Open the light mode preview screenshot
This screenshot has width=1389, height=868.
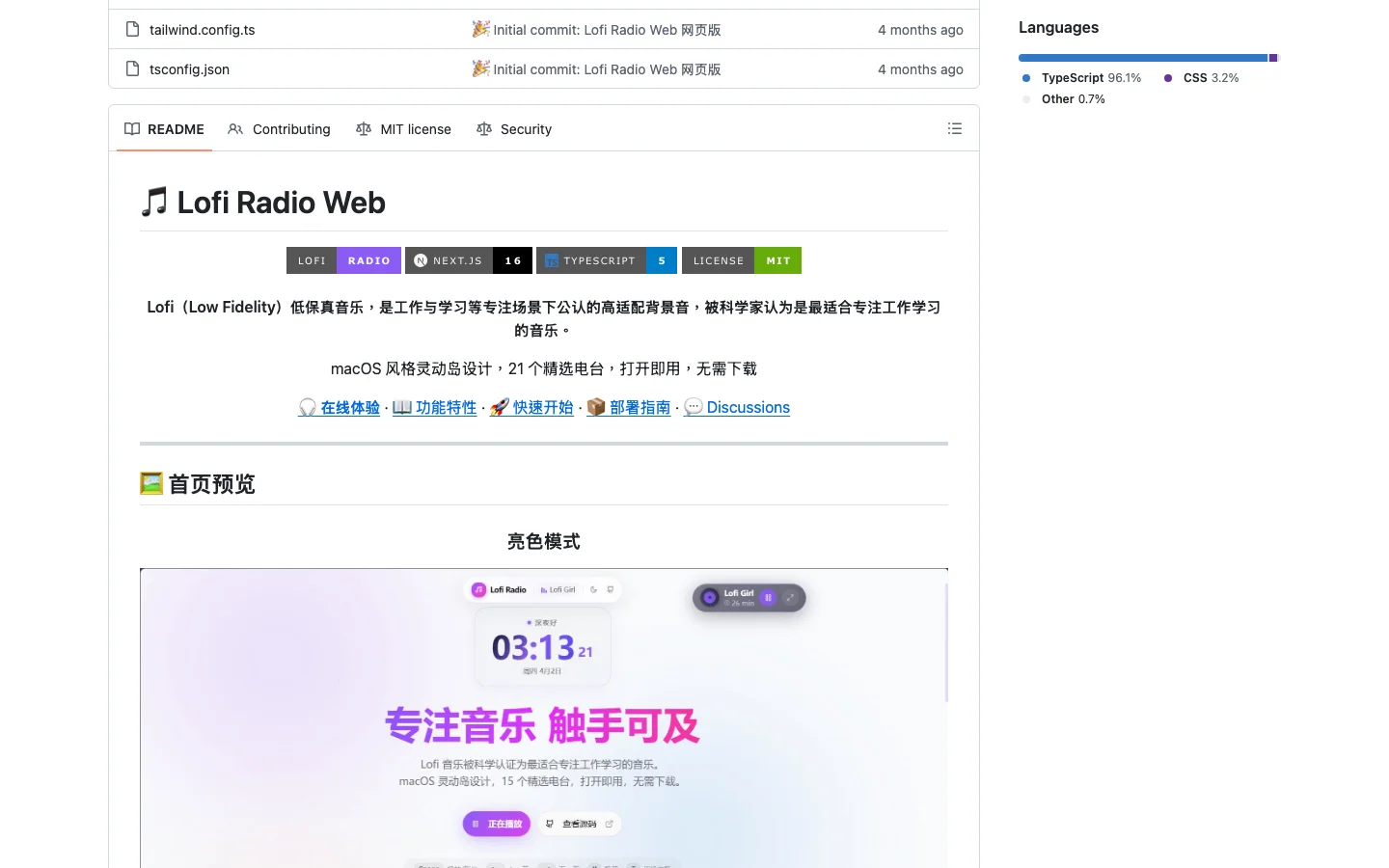pyautogui.click(x=544, y=719)
